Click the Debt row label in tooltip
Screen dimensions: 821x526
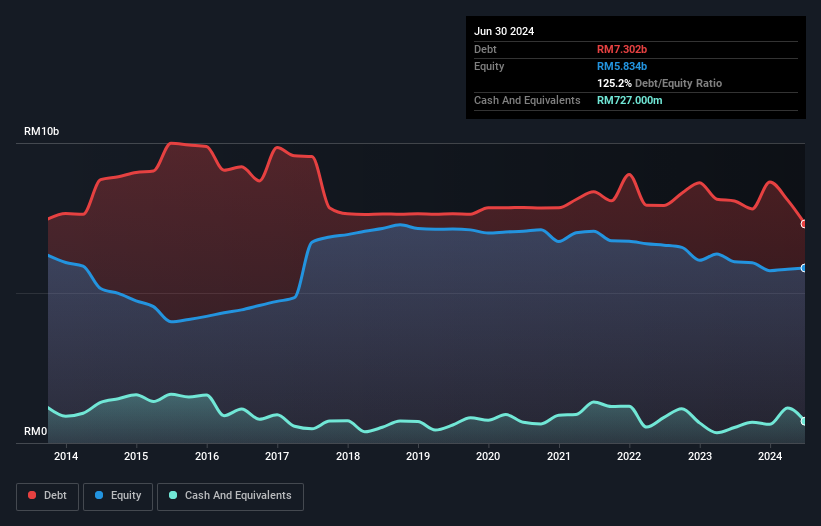485,49
